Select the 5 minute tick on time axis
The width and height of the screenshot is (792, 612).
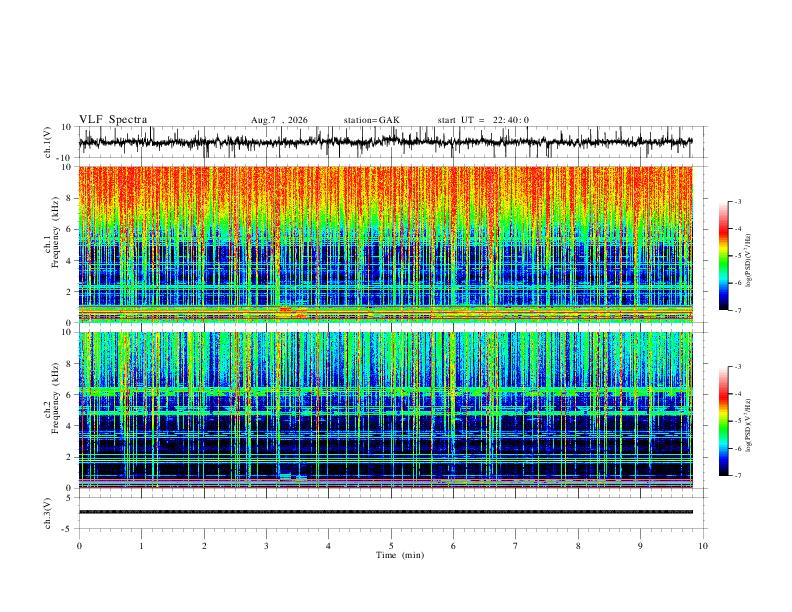[391, 546]
